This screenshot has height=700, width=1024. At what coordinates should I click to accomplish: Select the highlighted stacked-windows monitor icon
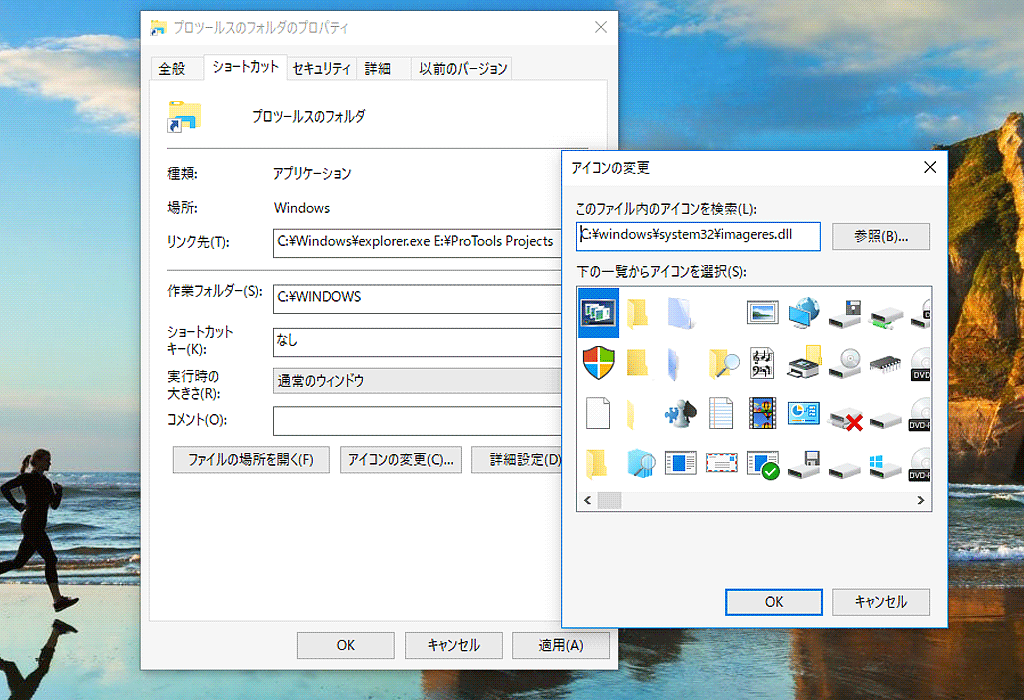click(598, 312)
